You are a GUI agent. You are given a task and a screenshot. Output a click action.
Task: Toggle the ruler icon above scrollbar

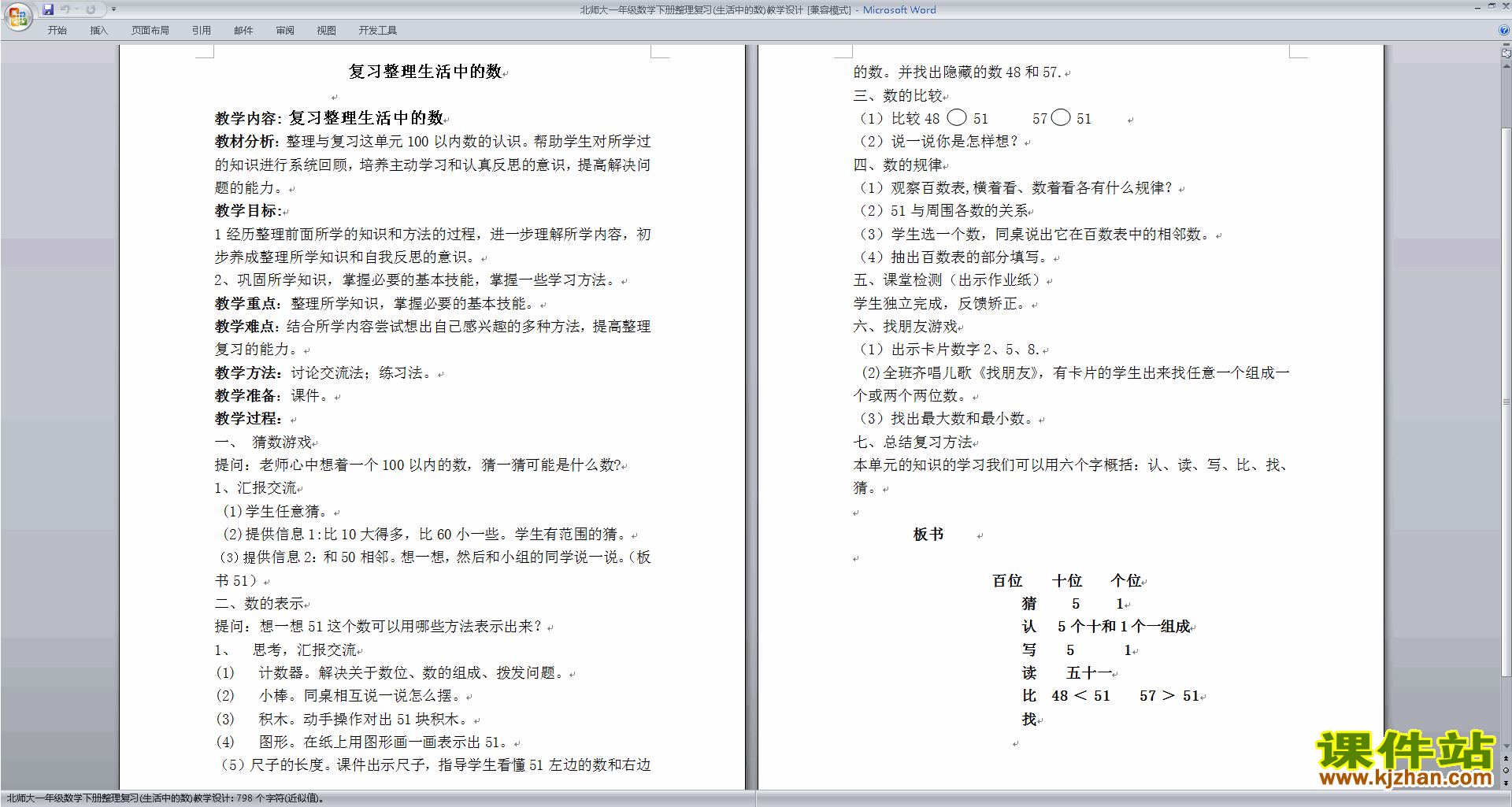coord(1506,54)
